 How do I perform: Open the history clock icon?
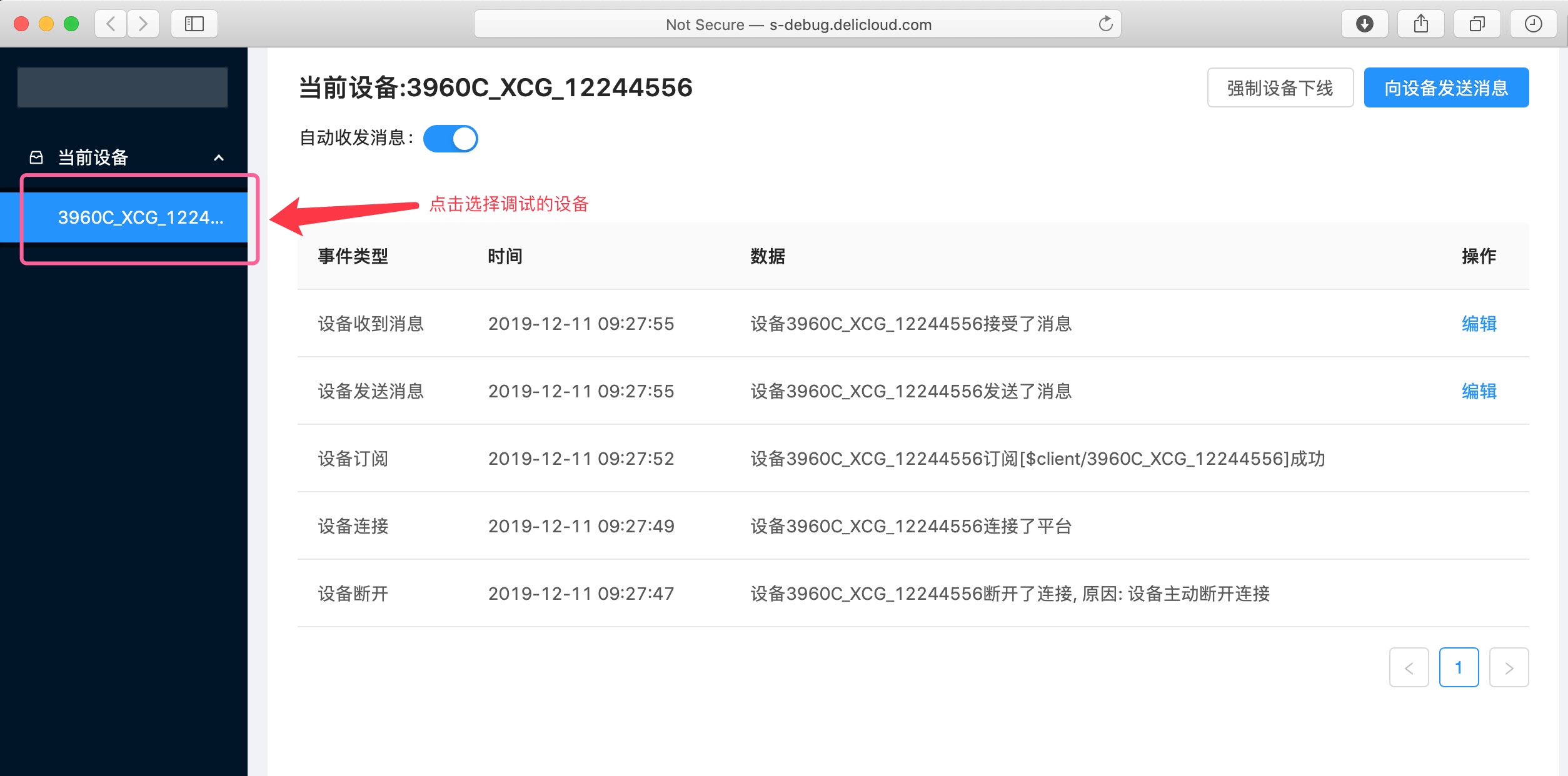point(1533,24)
